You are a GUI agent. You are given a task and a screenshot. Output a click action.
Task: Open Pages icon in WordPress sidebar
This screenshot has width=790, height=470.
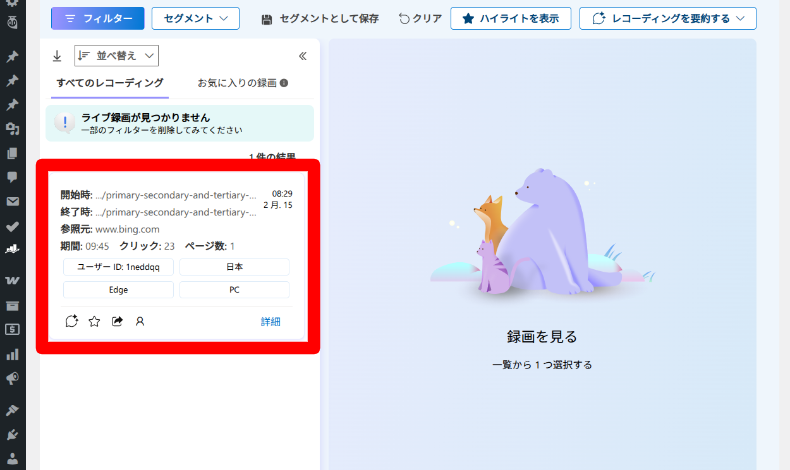(x=12, y=153)
